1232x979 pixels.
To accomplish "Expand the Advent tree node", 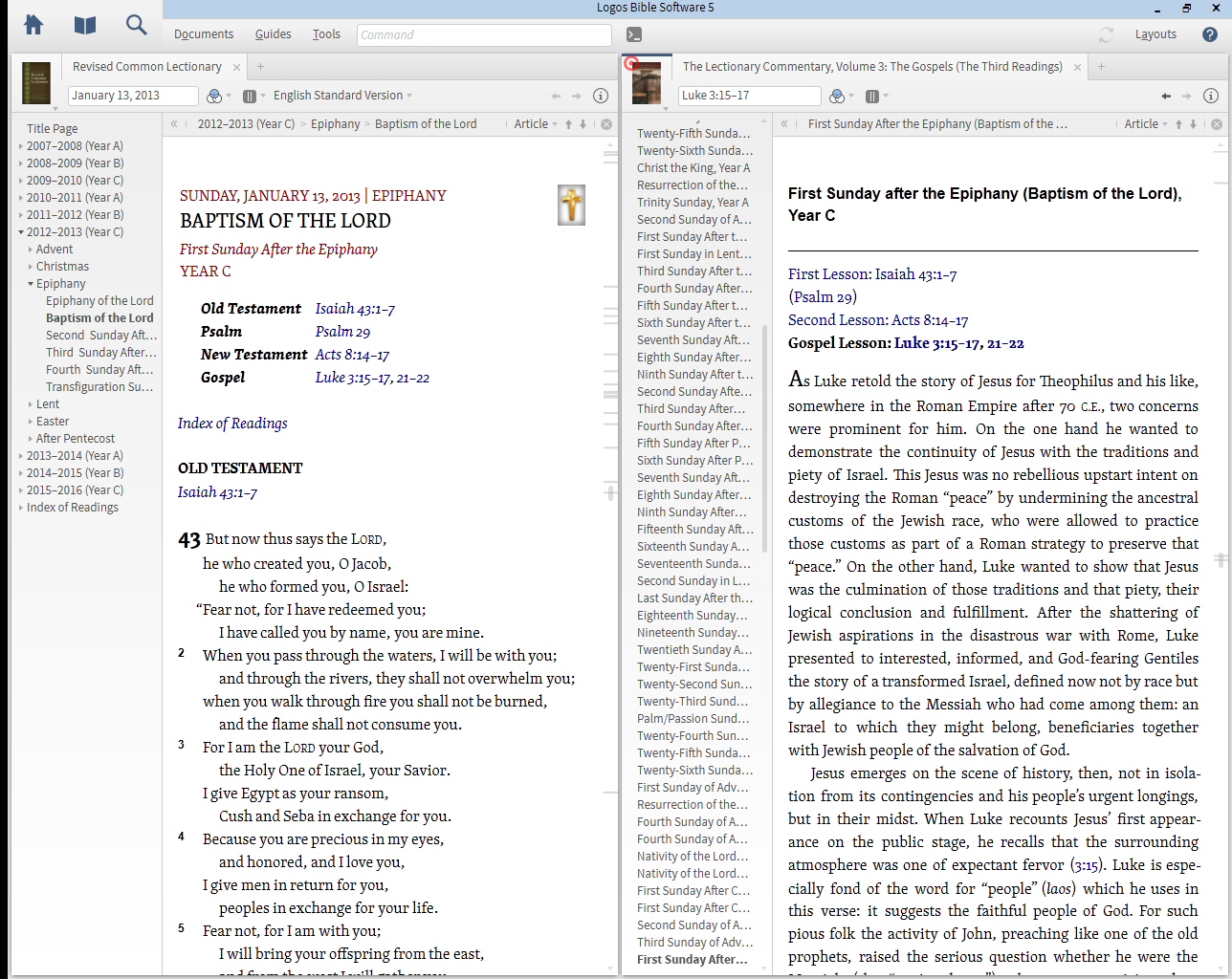I will point(31,250).
